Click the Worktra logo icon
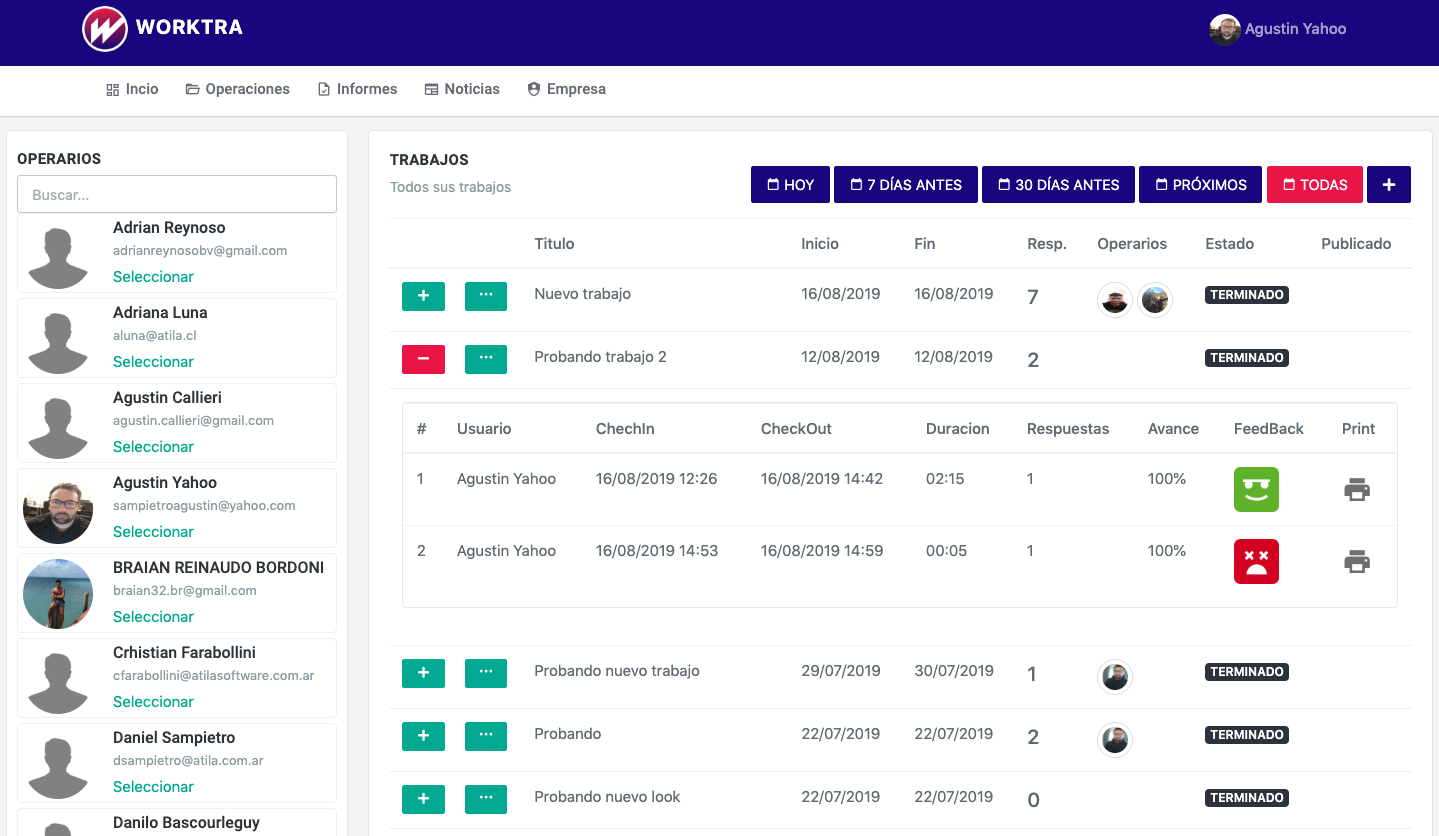 coord(105,29)
